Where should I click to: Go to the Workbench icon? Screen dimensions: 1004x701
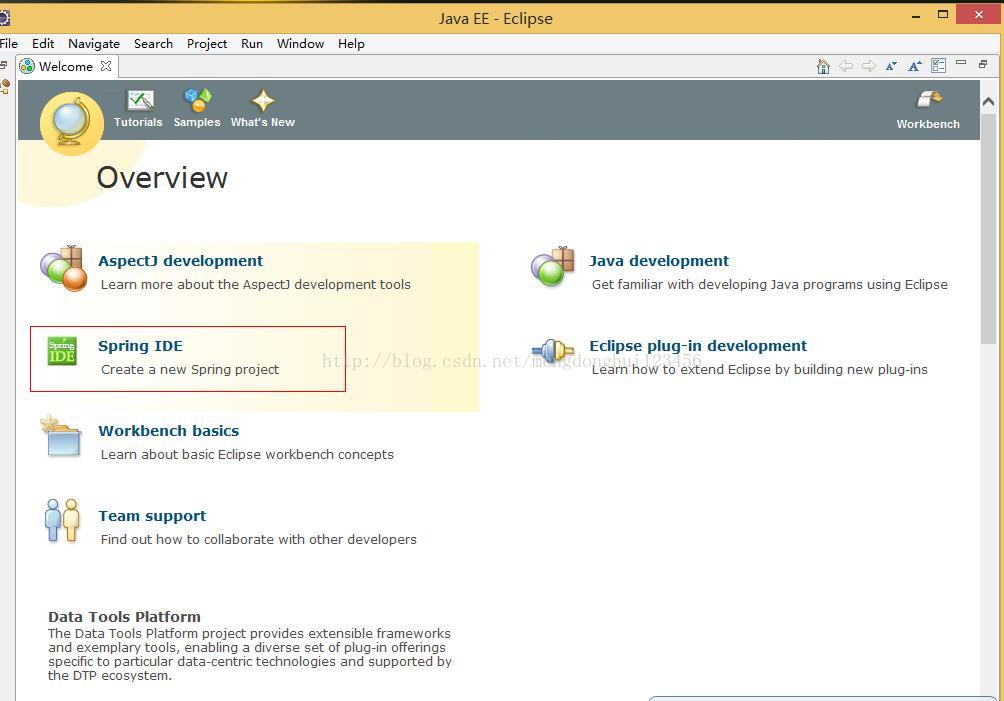tap(929, 99)
